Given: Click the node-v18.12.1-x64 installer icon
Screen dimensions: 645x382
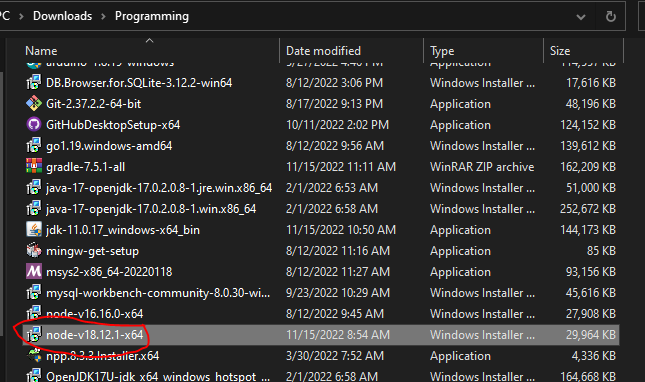Looking at the screenshot, I should click(x=34, y=334).
